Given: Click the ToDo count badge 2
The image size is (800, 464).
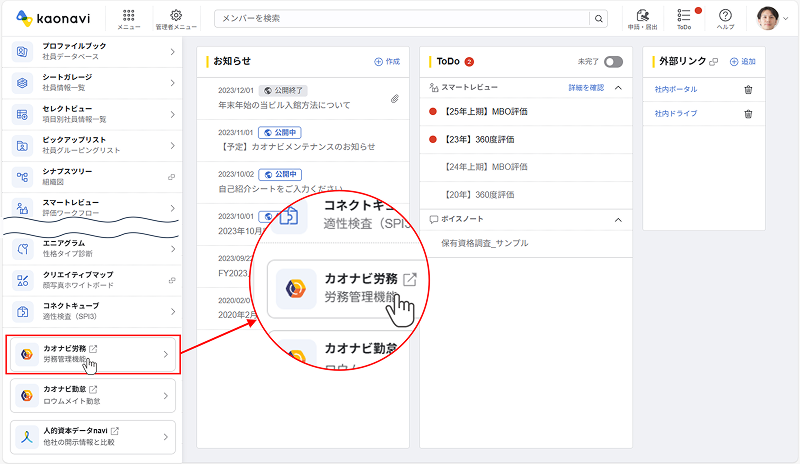Looking at the screenshot, I should pyautogui.click(x=469, y=62).
